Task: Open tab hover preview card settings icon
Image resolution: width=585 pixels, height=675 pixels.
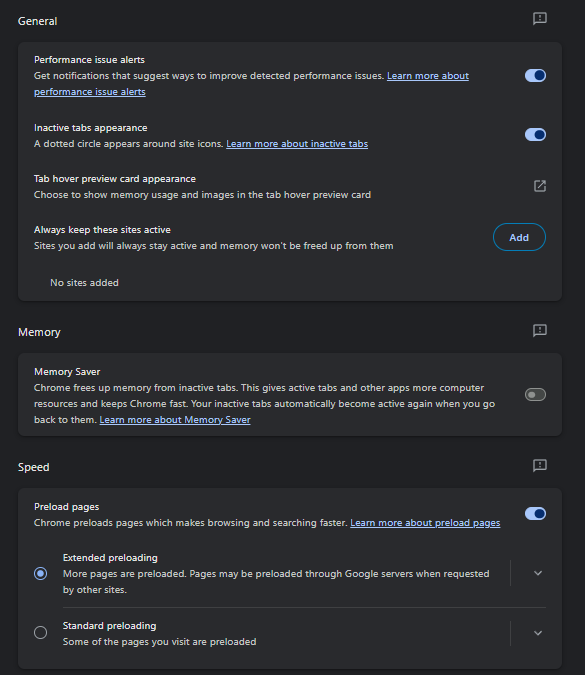Action: [x=540, y=186]
